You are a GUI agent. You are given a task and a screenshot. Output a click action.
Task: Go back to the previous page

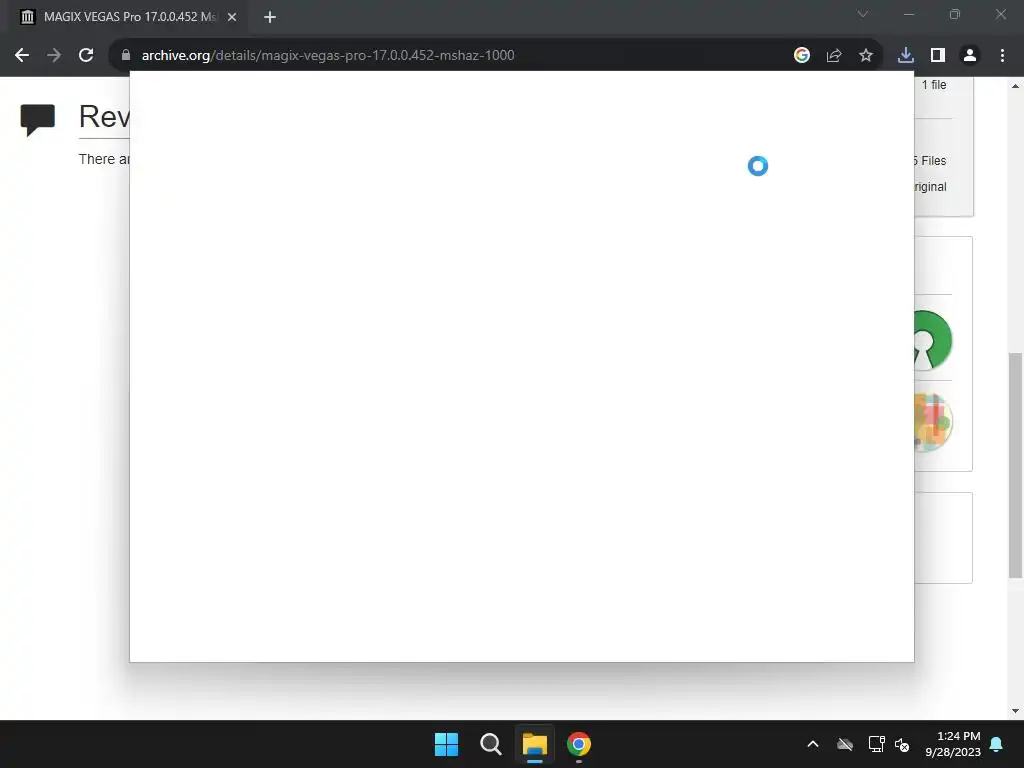22,56
